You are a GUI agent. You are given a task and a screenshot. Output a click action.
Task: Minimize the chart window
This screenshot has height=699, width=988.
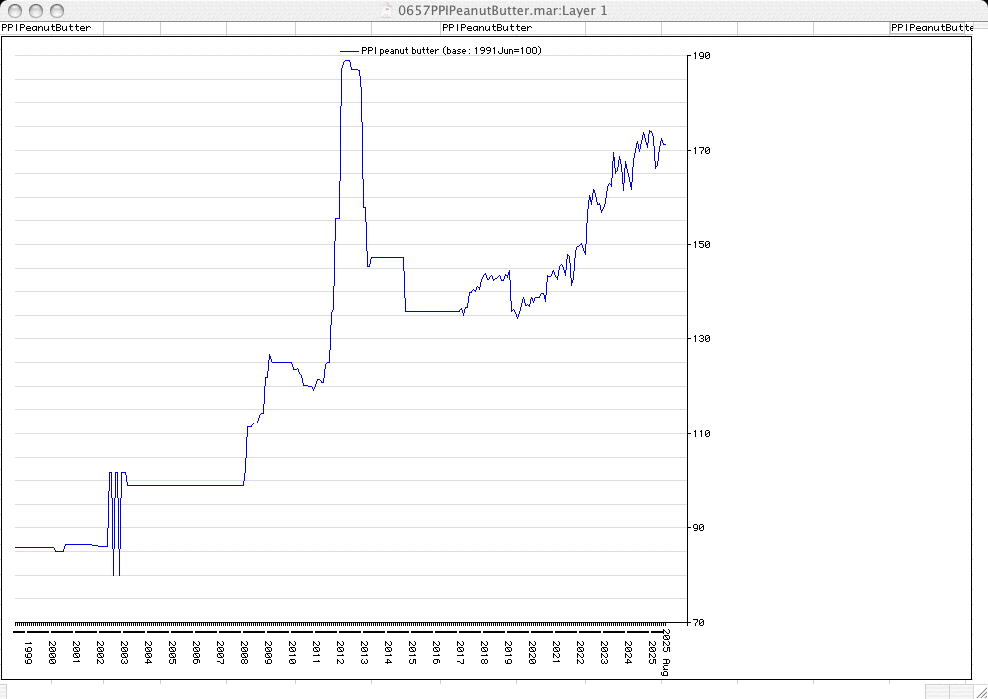coord(35,10)
